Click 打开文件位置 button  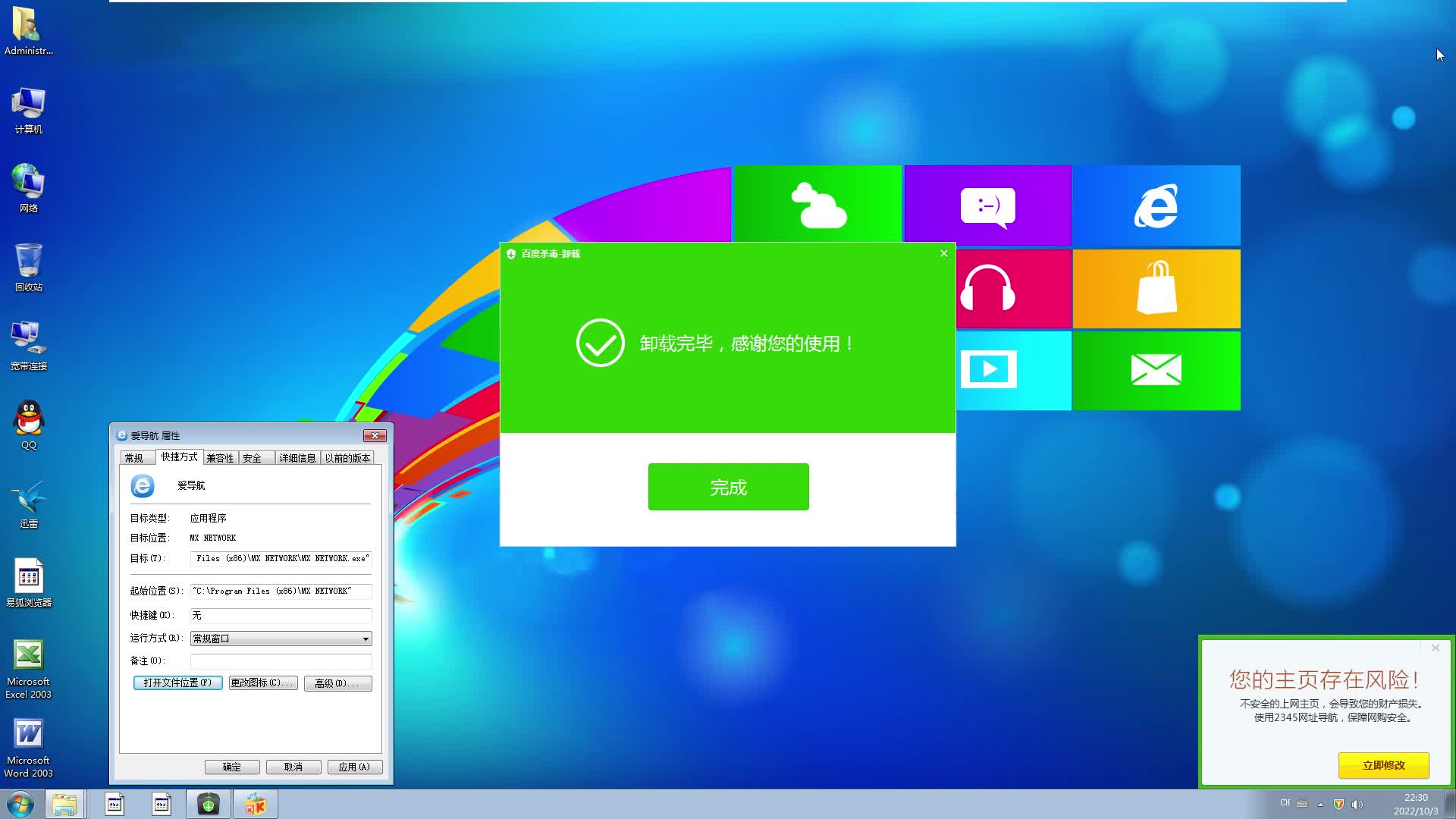(x=177, y=683)
